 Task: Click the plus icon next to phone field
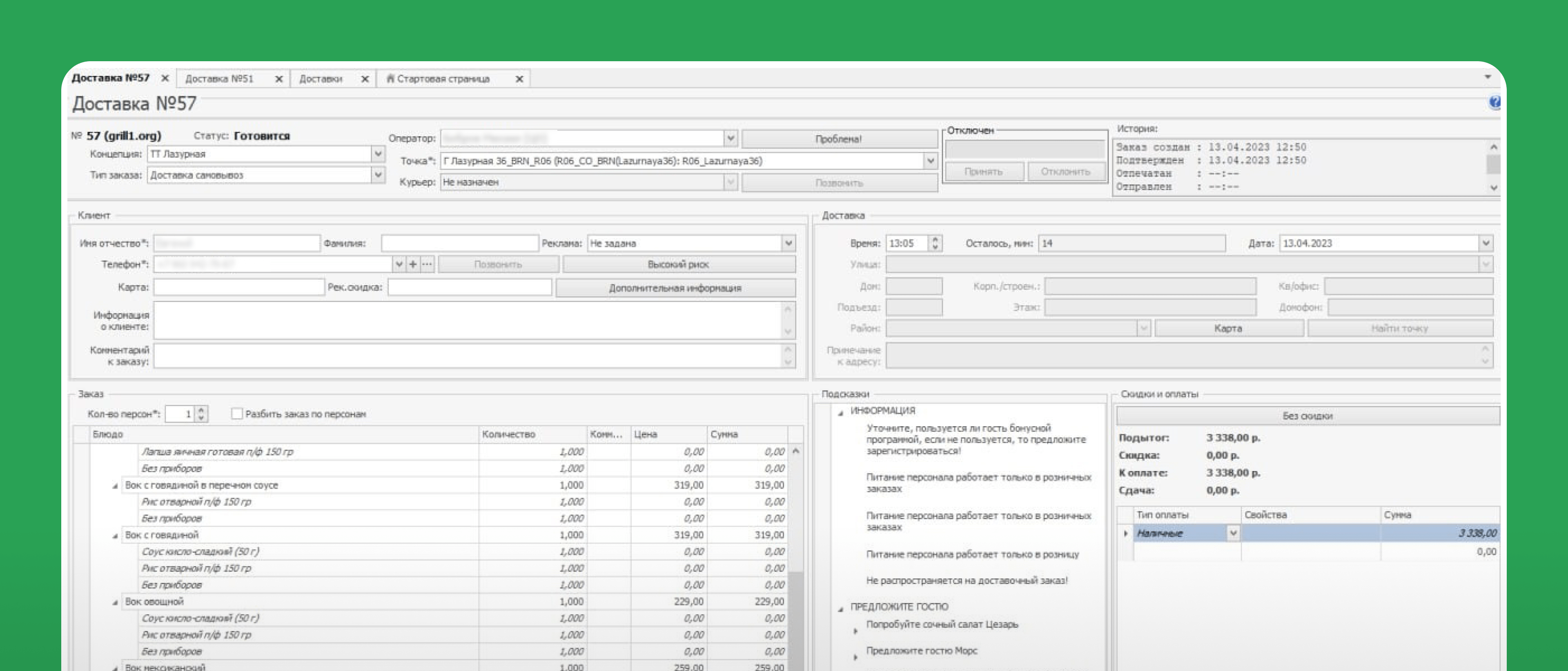point(413,264)
